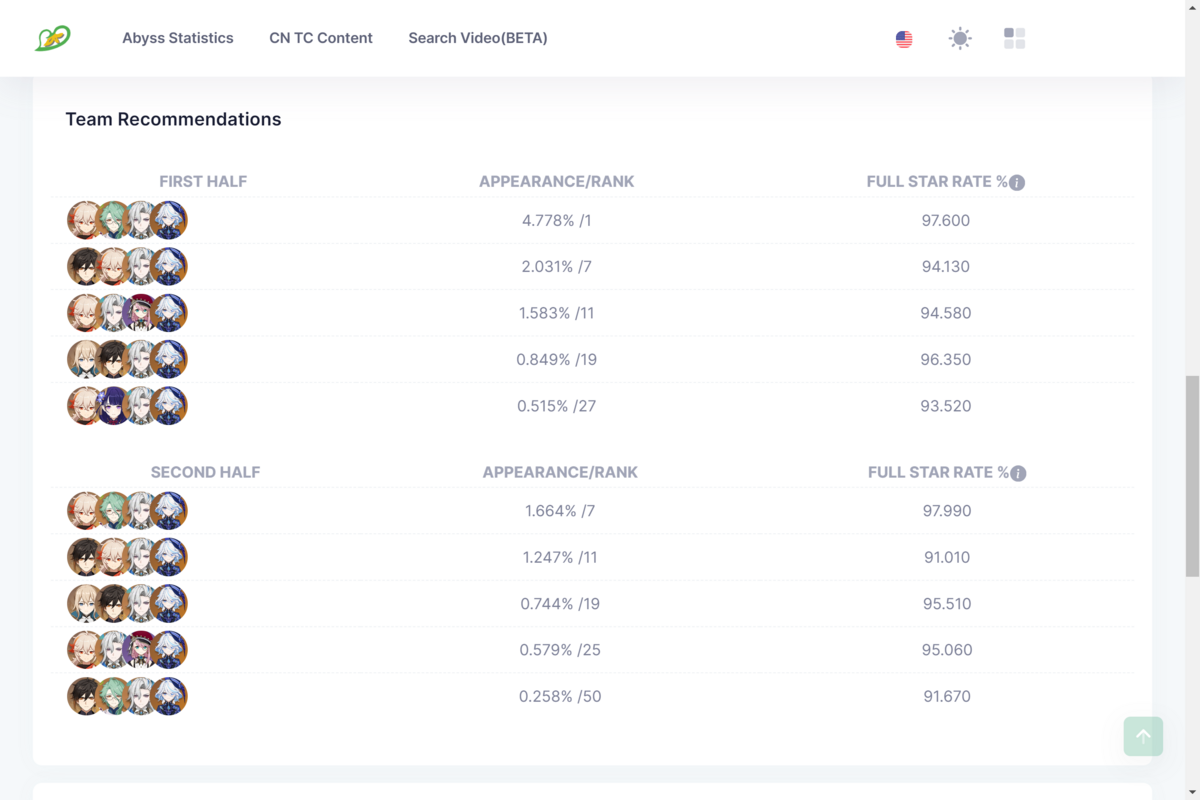Click Zhongli portrait in the 1.247% team
The image size is (1200, 800).
[x=86, y=557]
